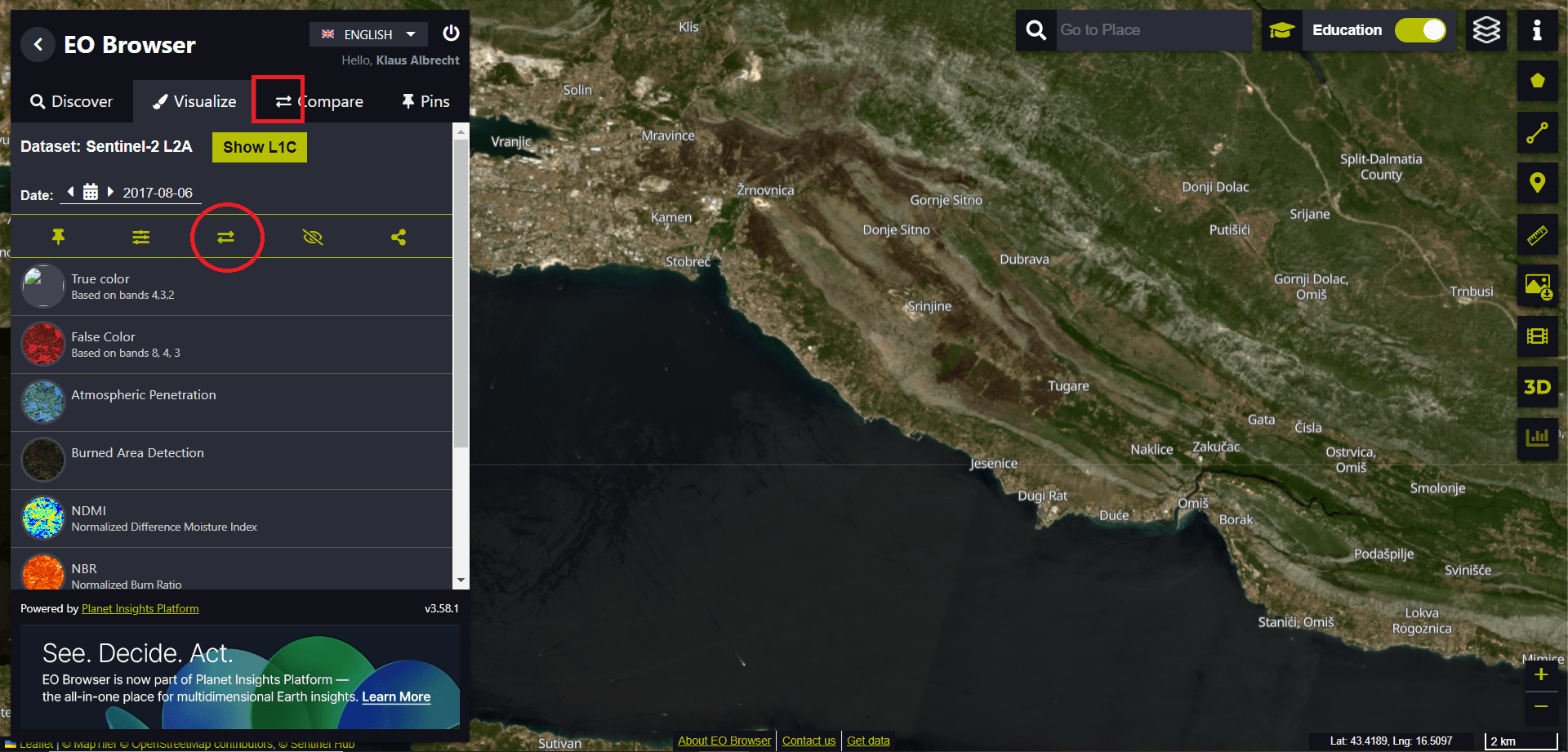Follow the Planet Insights Platform link
Image resolution: width=1568 pixels, height=752 pixels.
(x=140, y=608)
